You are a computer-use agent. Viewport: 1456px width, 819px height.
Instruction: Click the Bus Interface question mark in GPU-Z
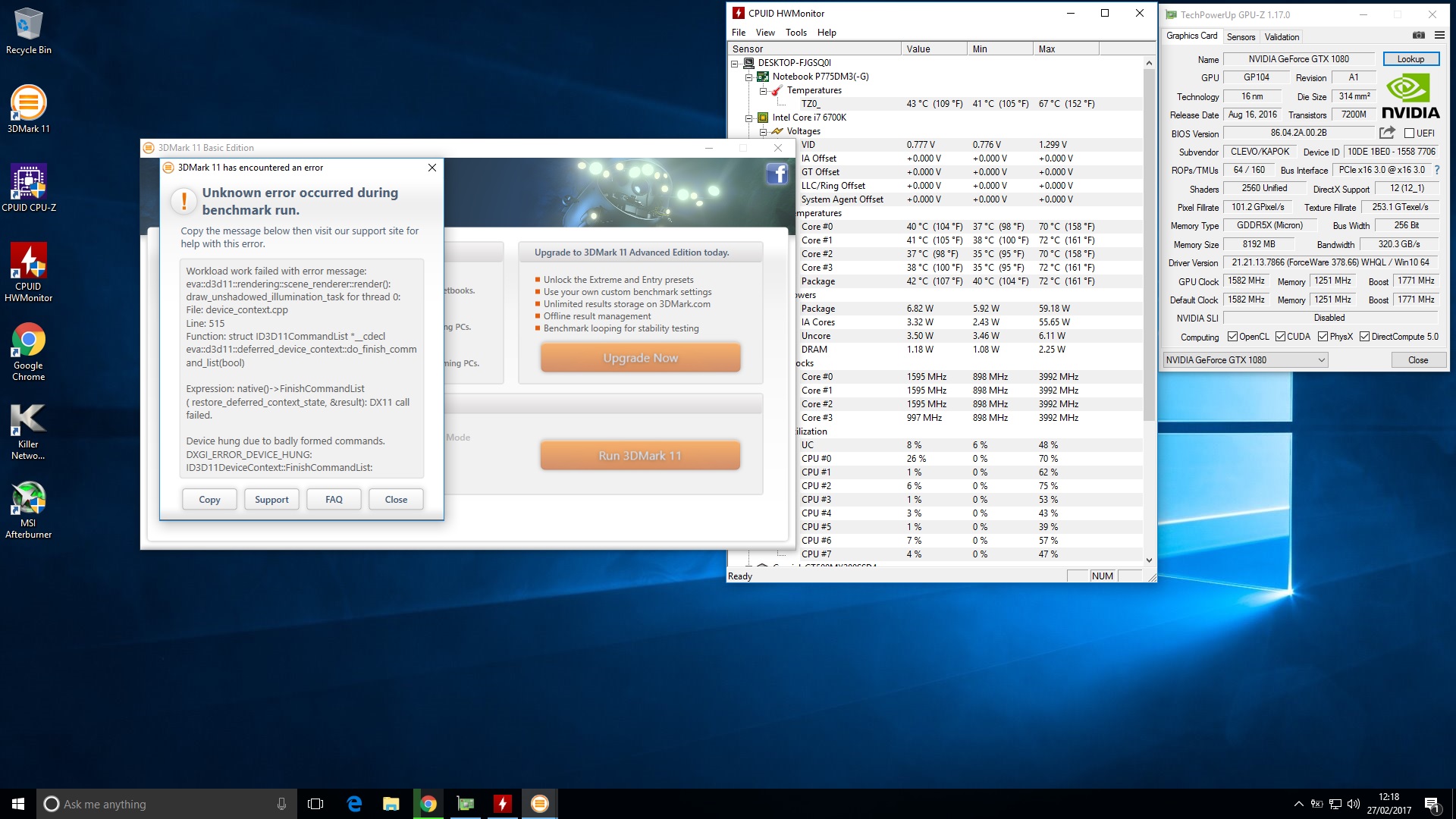coord(1436,170)
